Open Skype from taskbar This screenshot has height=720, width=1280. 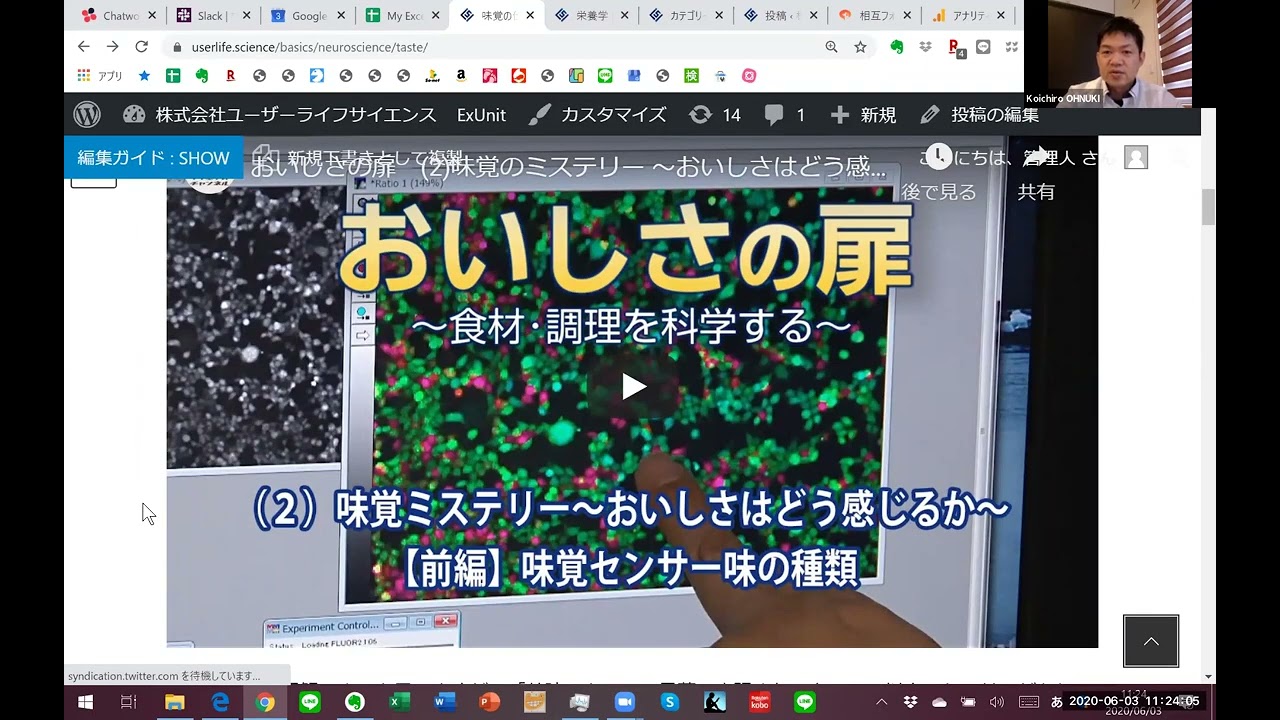669,702
